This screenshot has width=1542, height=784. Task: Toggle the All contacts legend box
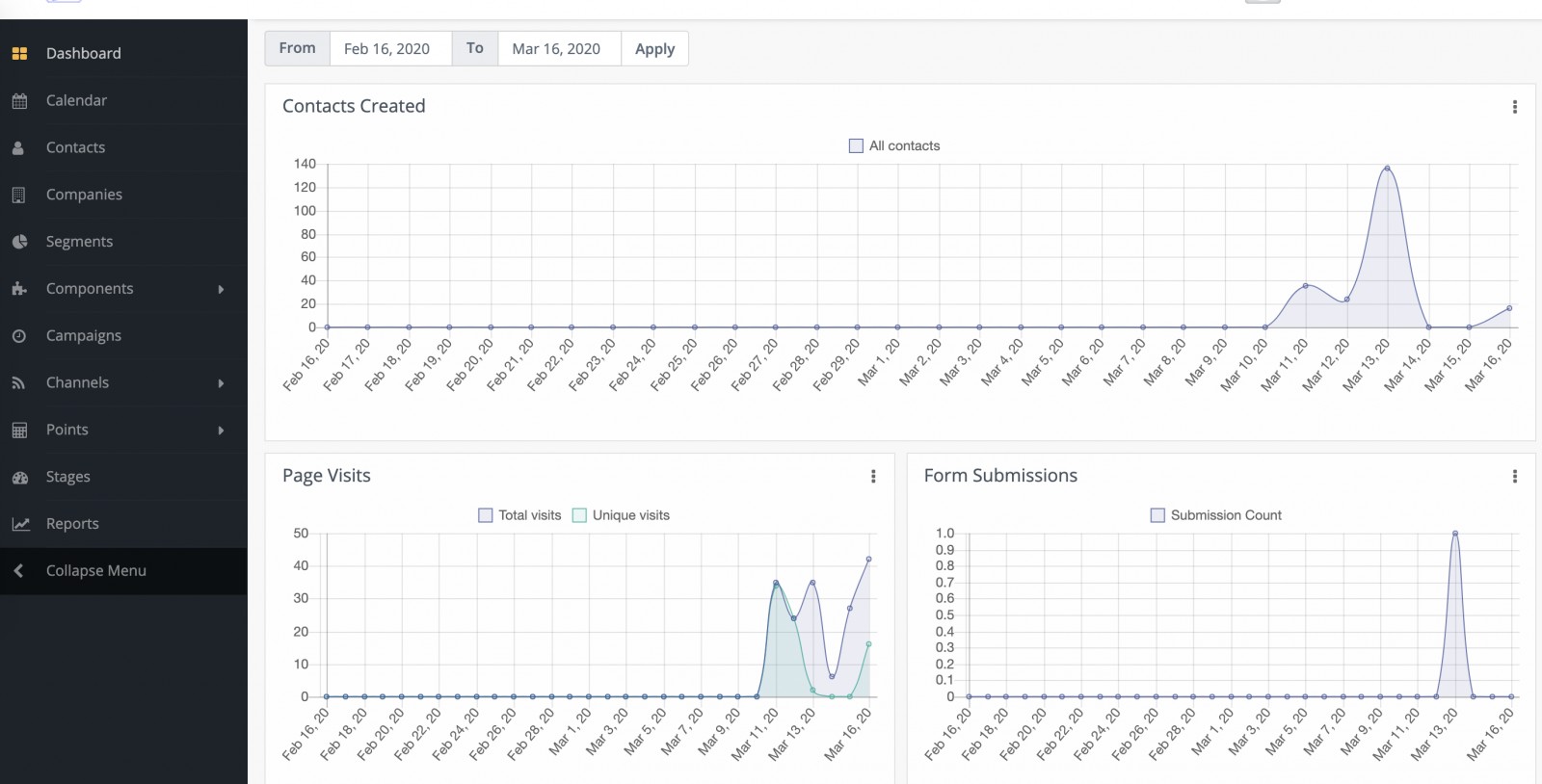click(856, 146)
